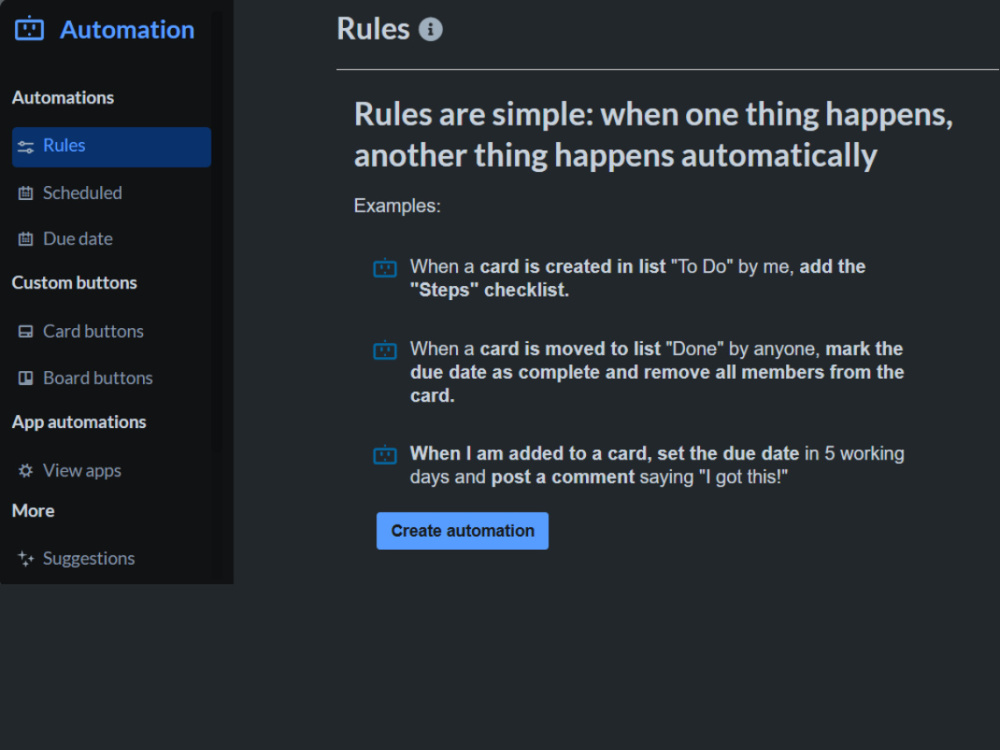The height and width of the screenshot is (750, 1000).
Task: Click the Automation title link
Action: [x=127, y=30]
